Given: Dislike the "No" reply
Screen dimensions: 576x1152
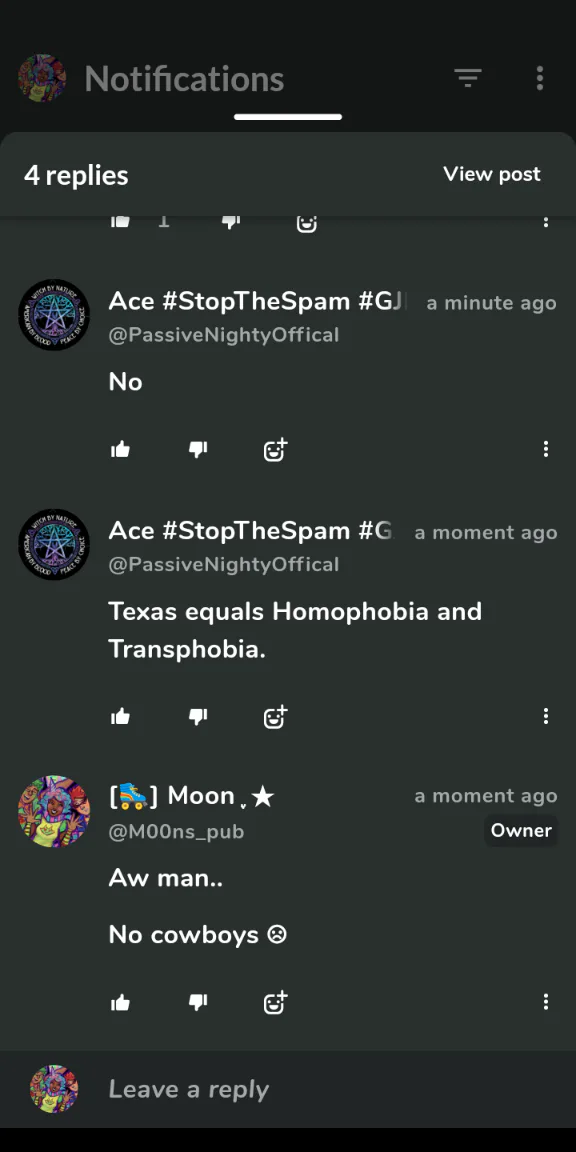Looking at the screenshot, I should tap(198, 450).
